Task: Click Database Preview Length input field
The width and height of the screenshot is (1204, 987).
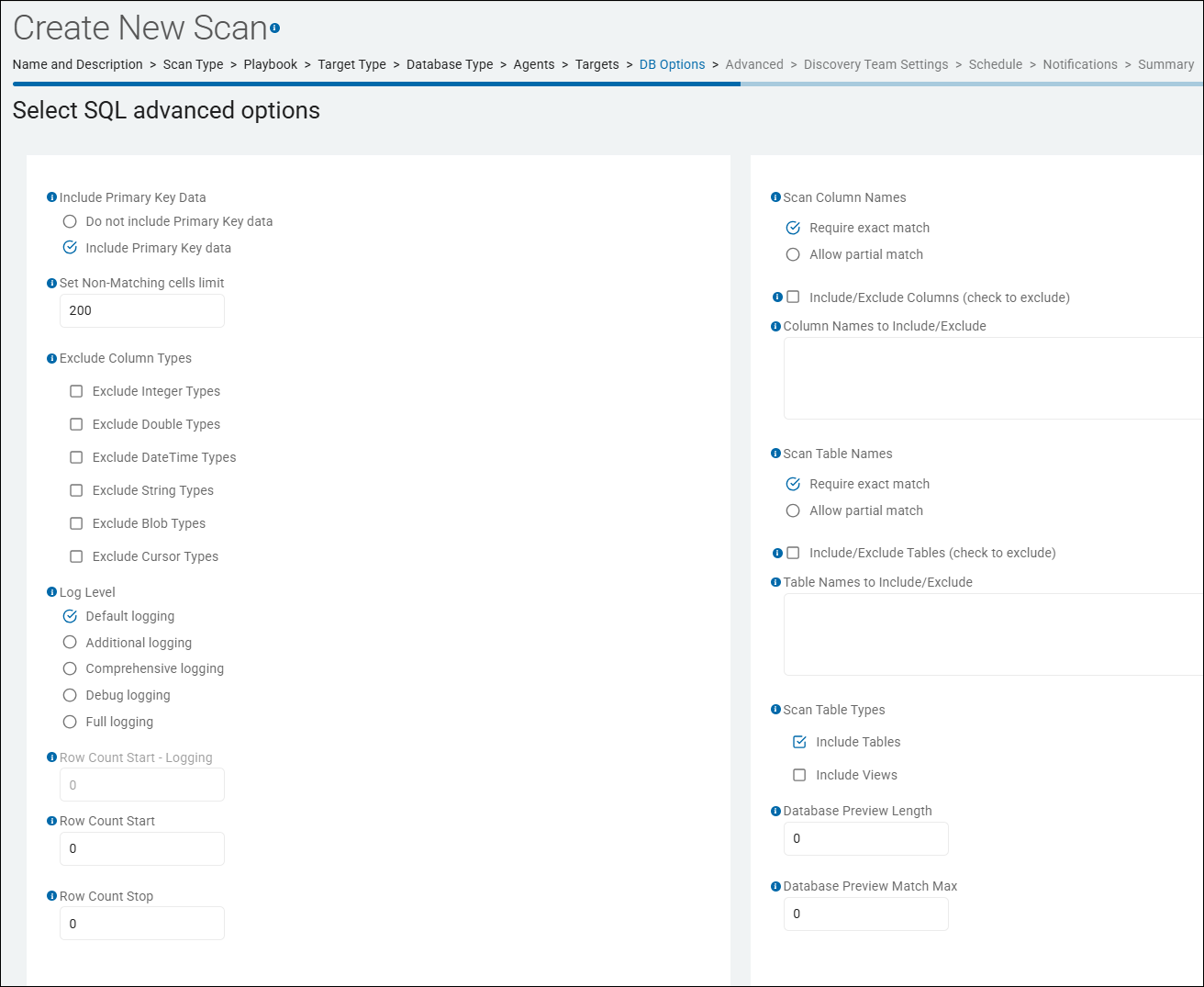Action: (x=866, y=838)
